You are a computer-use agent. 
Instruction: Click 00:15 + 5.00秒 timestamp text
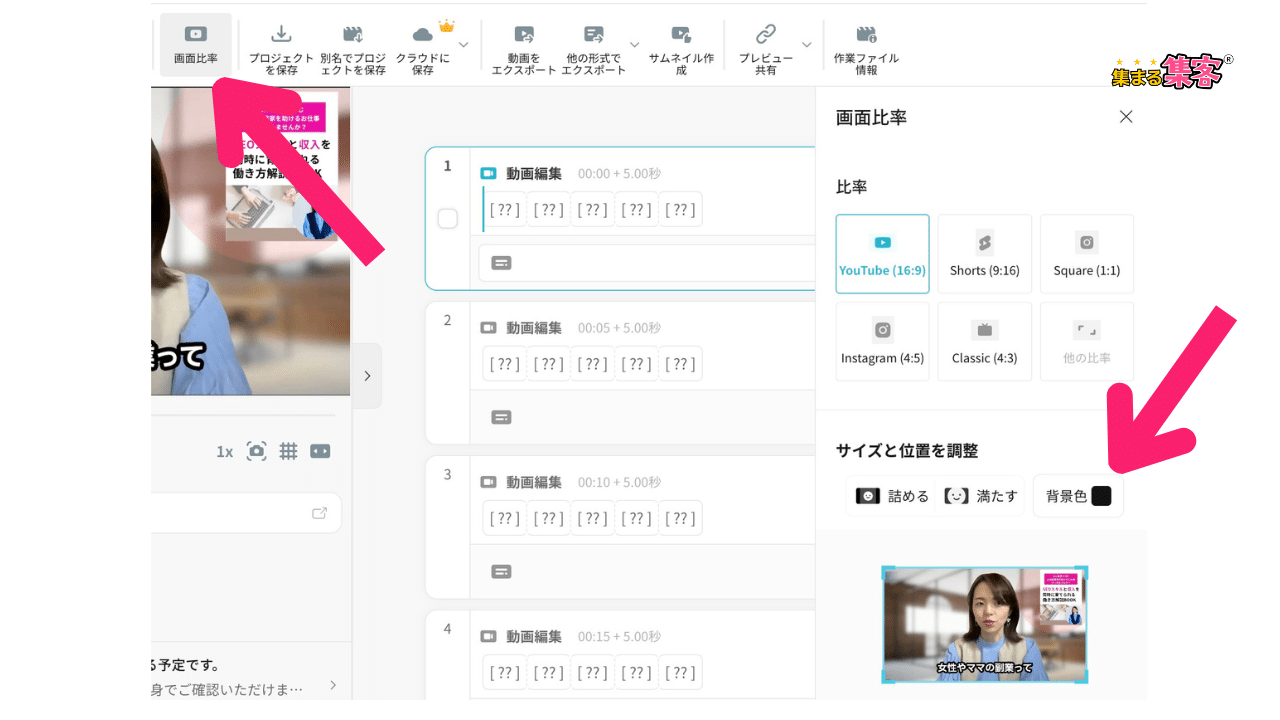(619, 636)
